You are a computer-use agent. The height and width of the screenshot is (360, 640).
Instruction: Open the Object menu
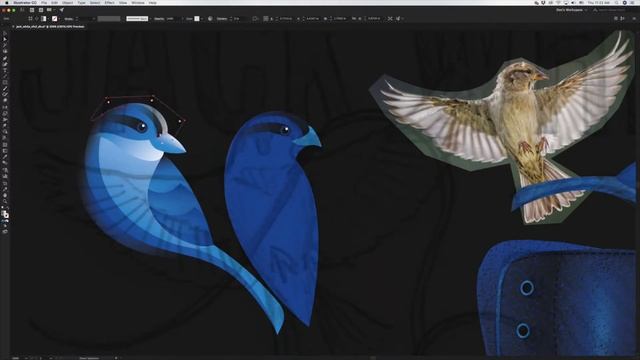coord(67,3)
